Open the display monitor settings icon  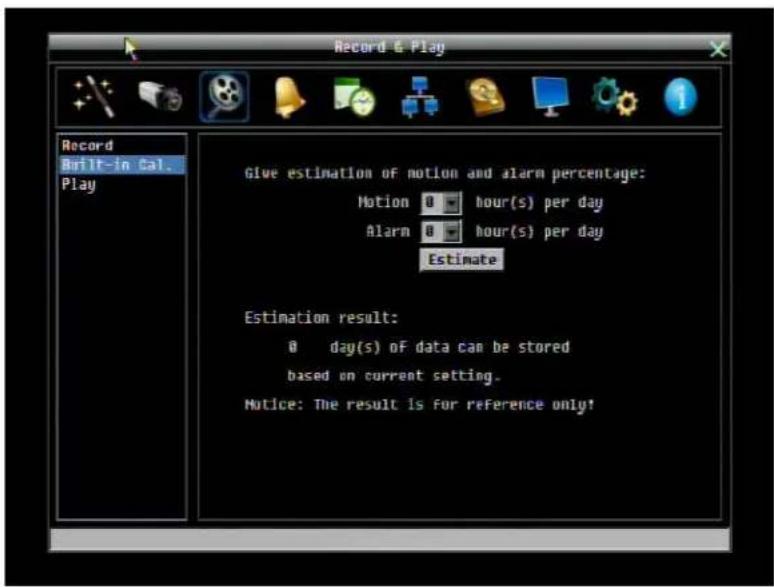(550, 97)
